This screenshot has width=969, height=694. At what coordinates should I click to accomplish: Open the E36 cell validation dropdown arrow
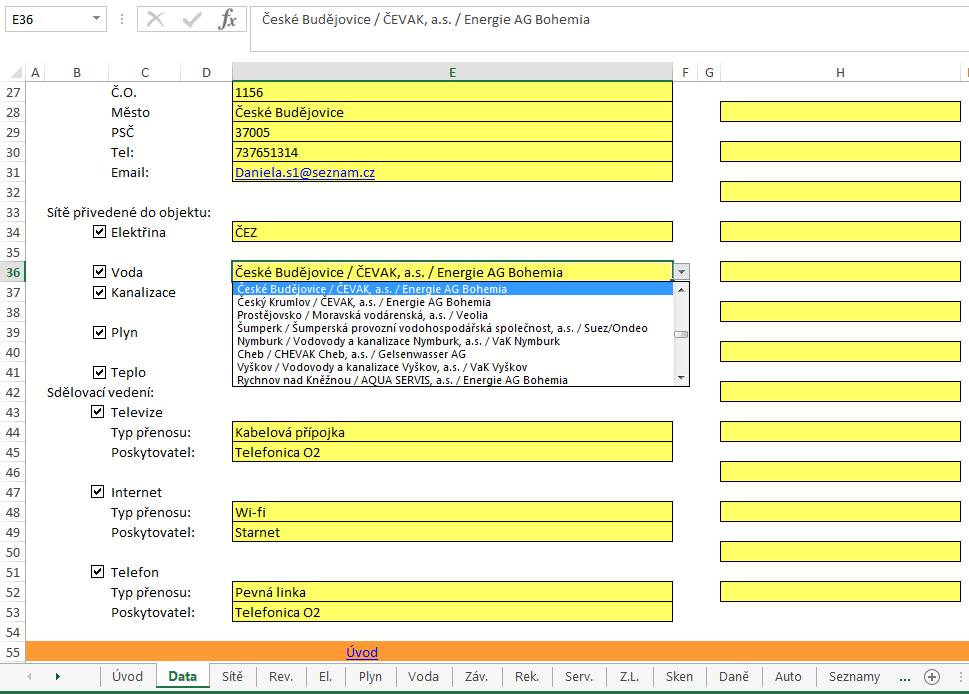pos(681,272)
